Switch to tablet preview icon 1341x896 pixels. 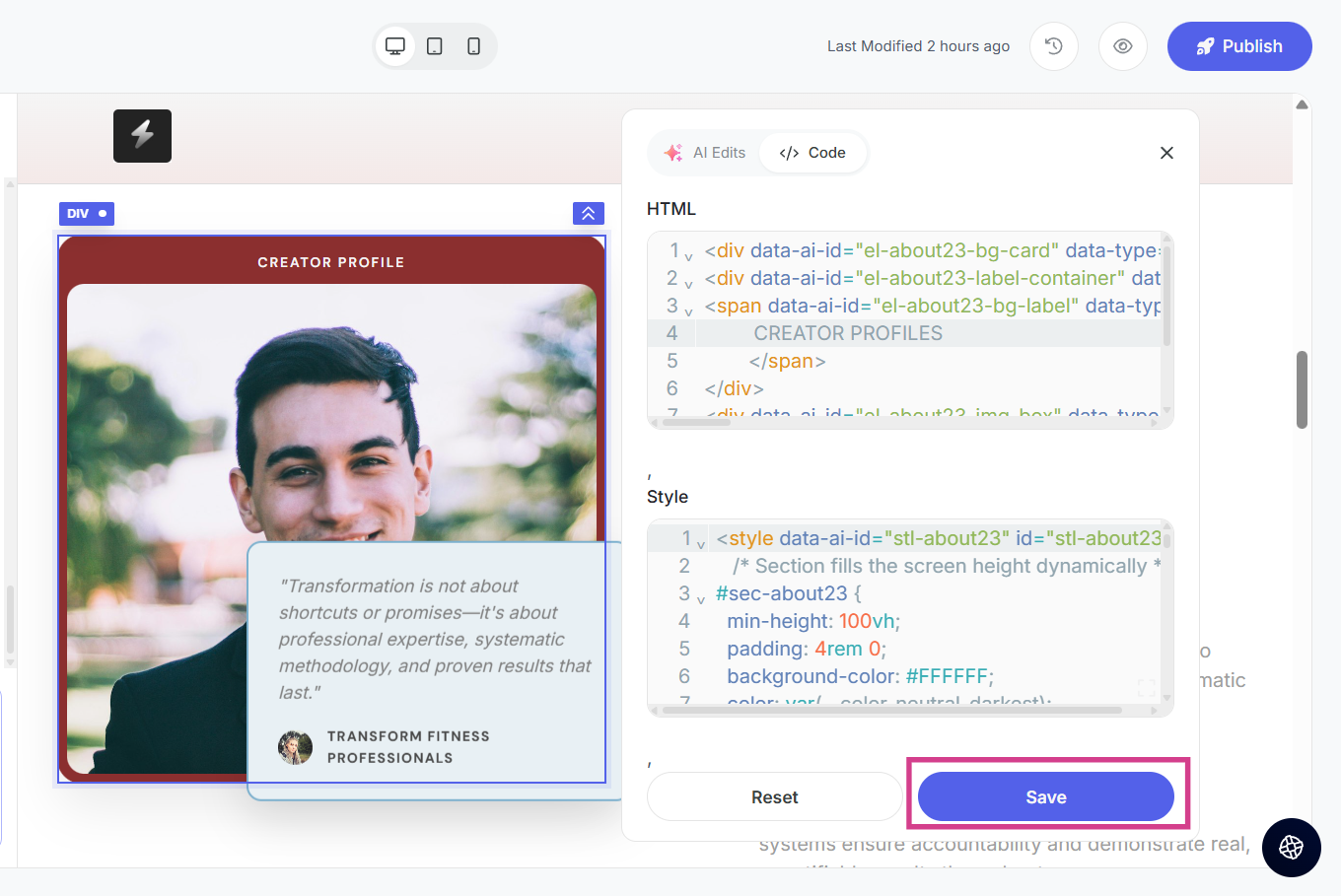click(435, 46)
